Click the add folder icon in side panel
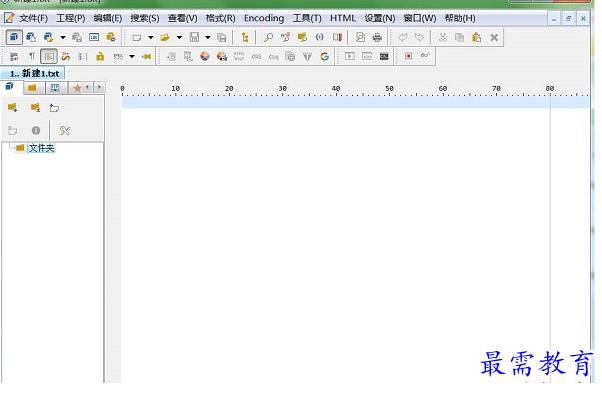The height and width of the screenshot is (395, 602). point(13,108)
